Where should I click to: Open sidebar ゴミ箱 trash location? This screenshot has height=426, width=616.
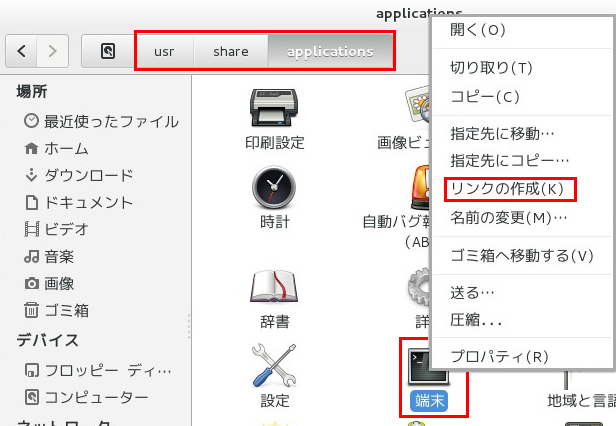(66, 310)
